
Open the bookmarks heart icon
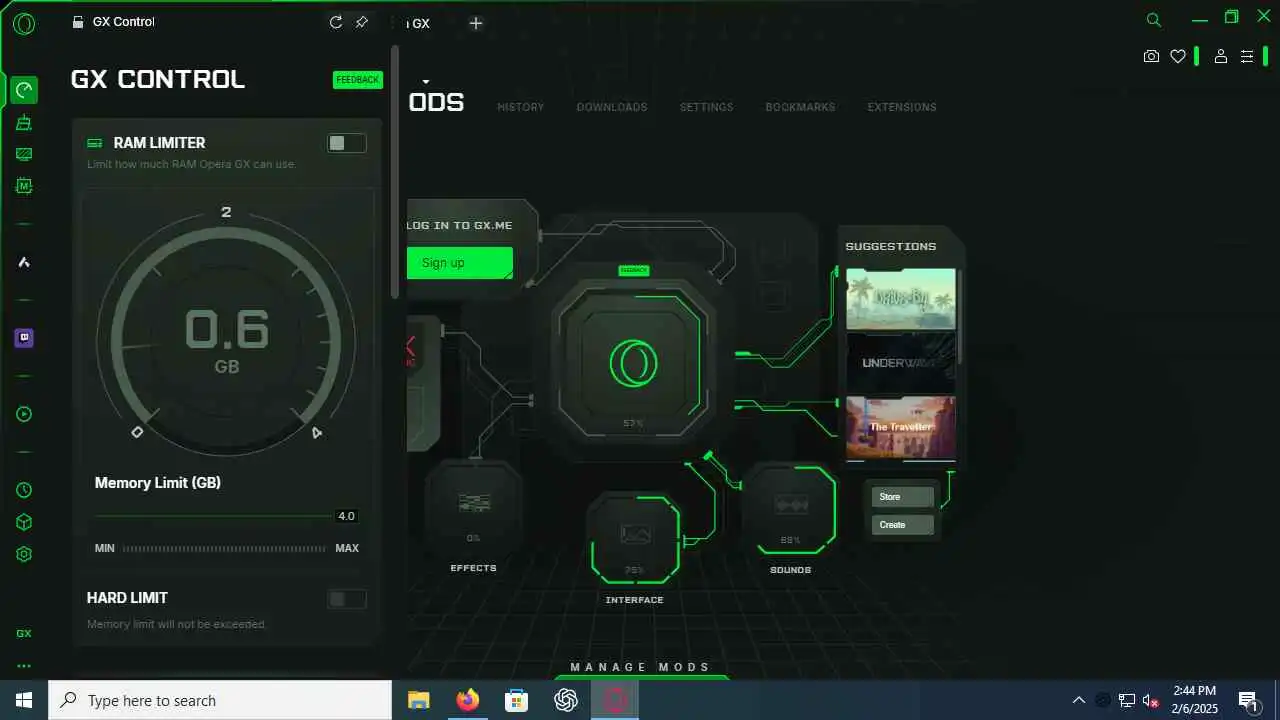(1178, 57)
